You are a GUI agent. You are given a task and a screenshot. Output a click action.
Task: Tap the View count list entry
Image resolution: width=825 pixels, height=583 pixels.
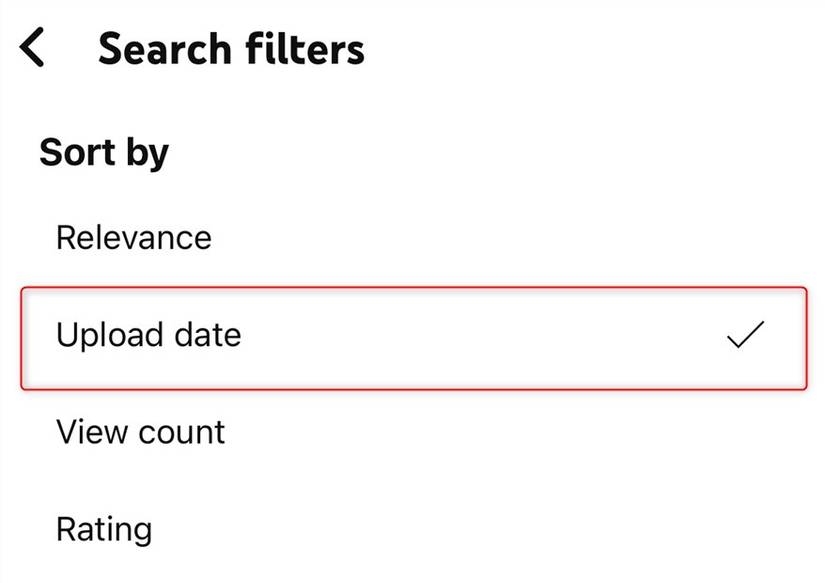[140, 432]
